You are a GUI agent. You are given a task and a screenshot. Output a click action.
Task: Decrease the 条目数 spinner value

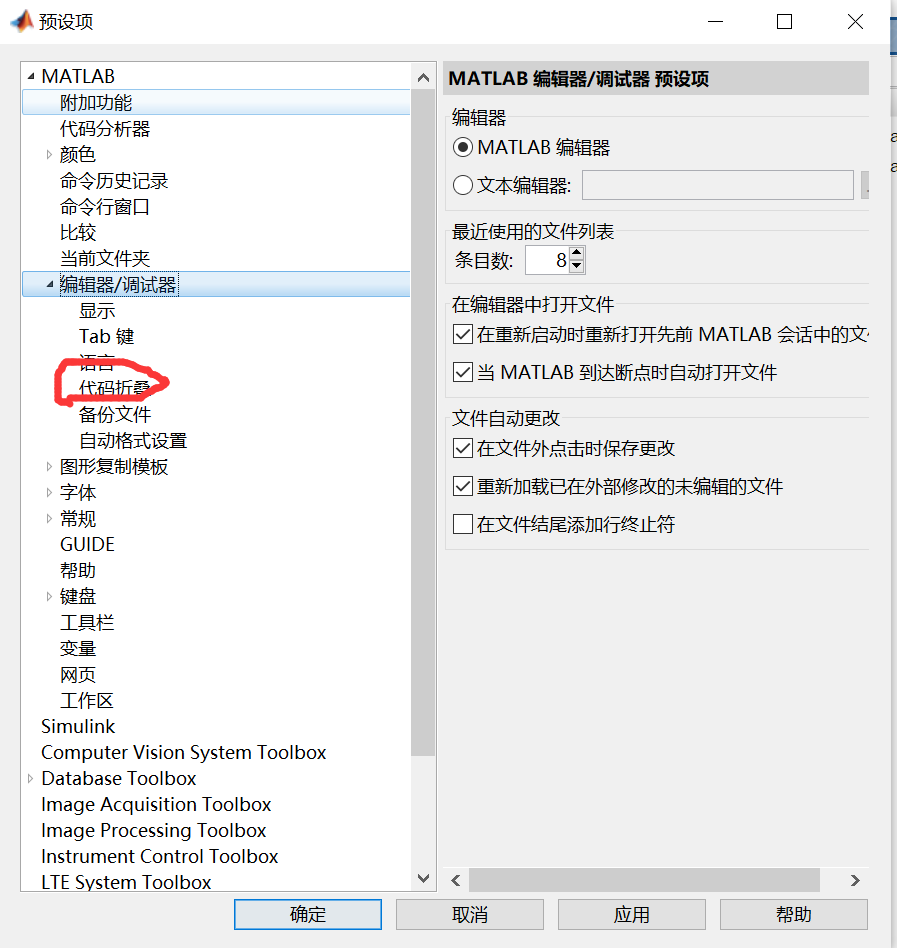click(x=577, y=266)
